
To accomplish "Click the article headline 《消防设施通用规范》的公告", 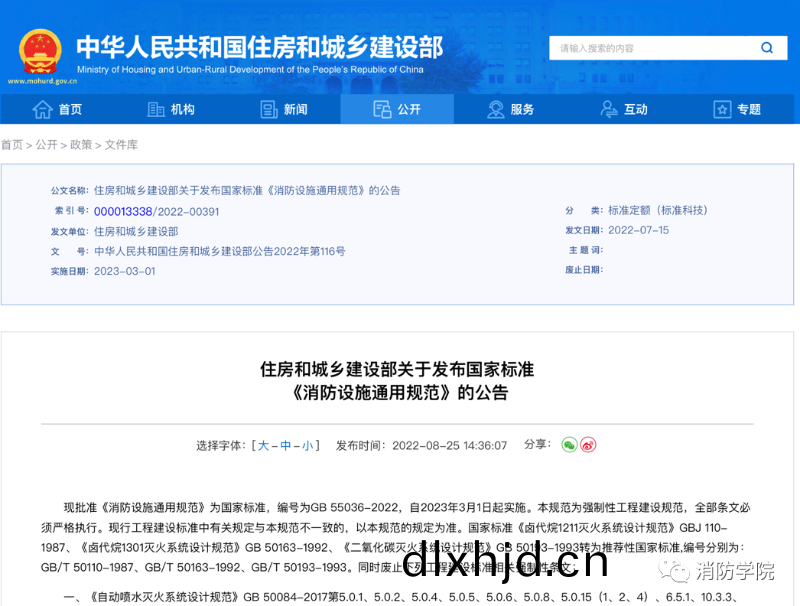I will click(399, 392).
